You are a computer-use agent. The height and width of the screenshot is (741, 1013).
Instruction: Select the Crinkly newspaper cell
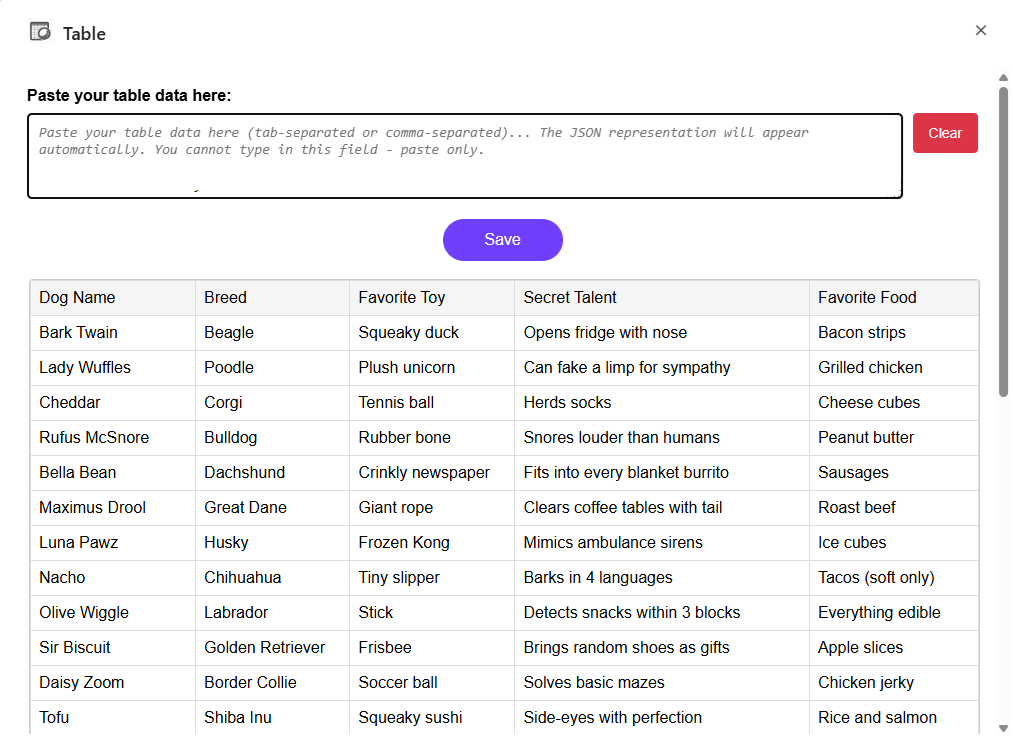[424, 472]
